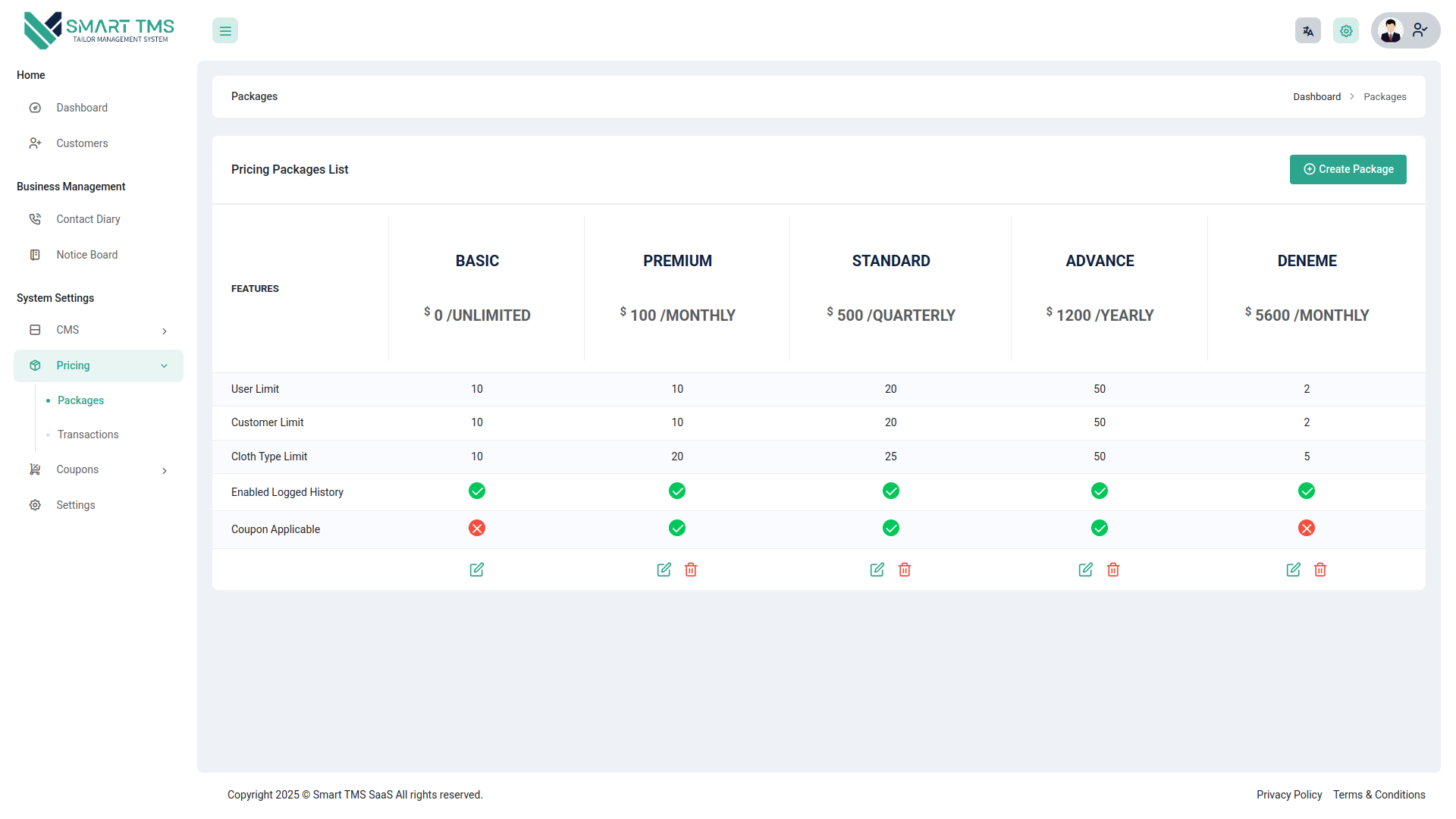Viewport: 1456px width, 819px height.
Task: Click the settings gear in the top bar
Action: click(1346, 30)
